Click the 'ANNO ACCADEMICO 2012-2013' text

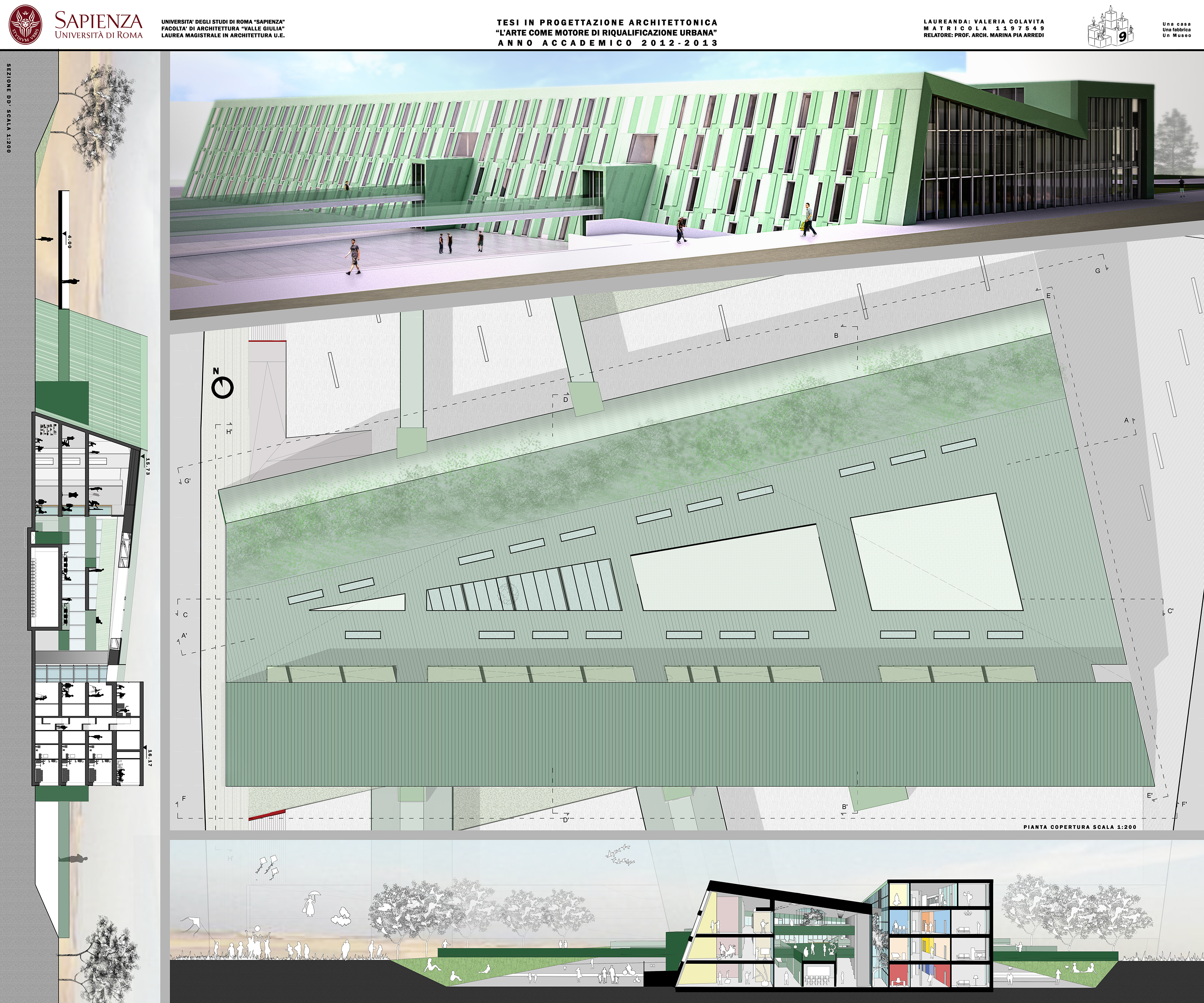(608, 43)
